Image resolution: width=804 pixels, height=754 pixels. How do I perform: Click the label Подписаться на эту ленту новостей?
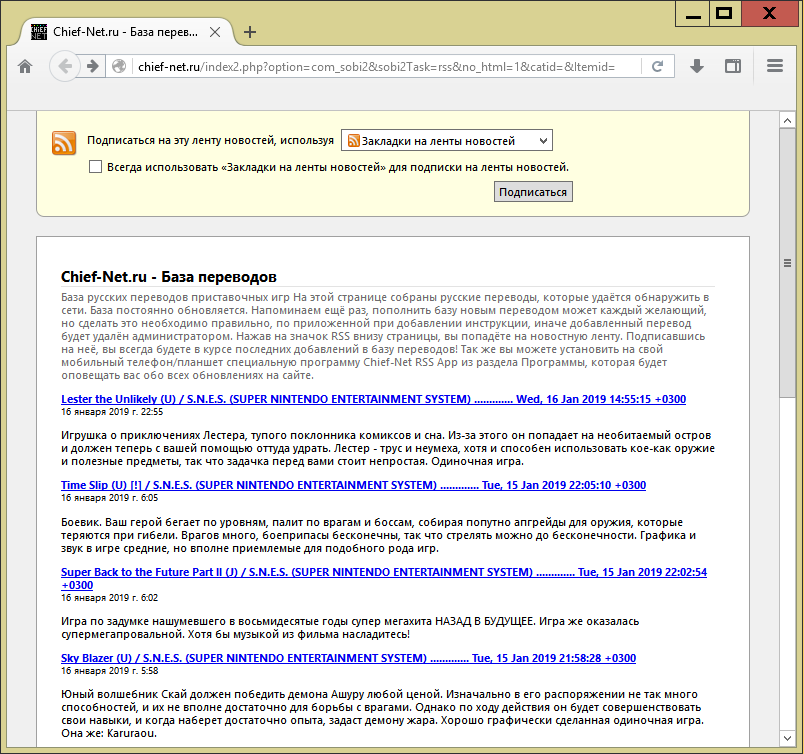click(x=210, y=141)
